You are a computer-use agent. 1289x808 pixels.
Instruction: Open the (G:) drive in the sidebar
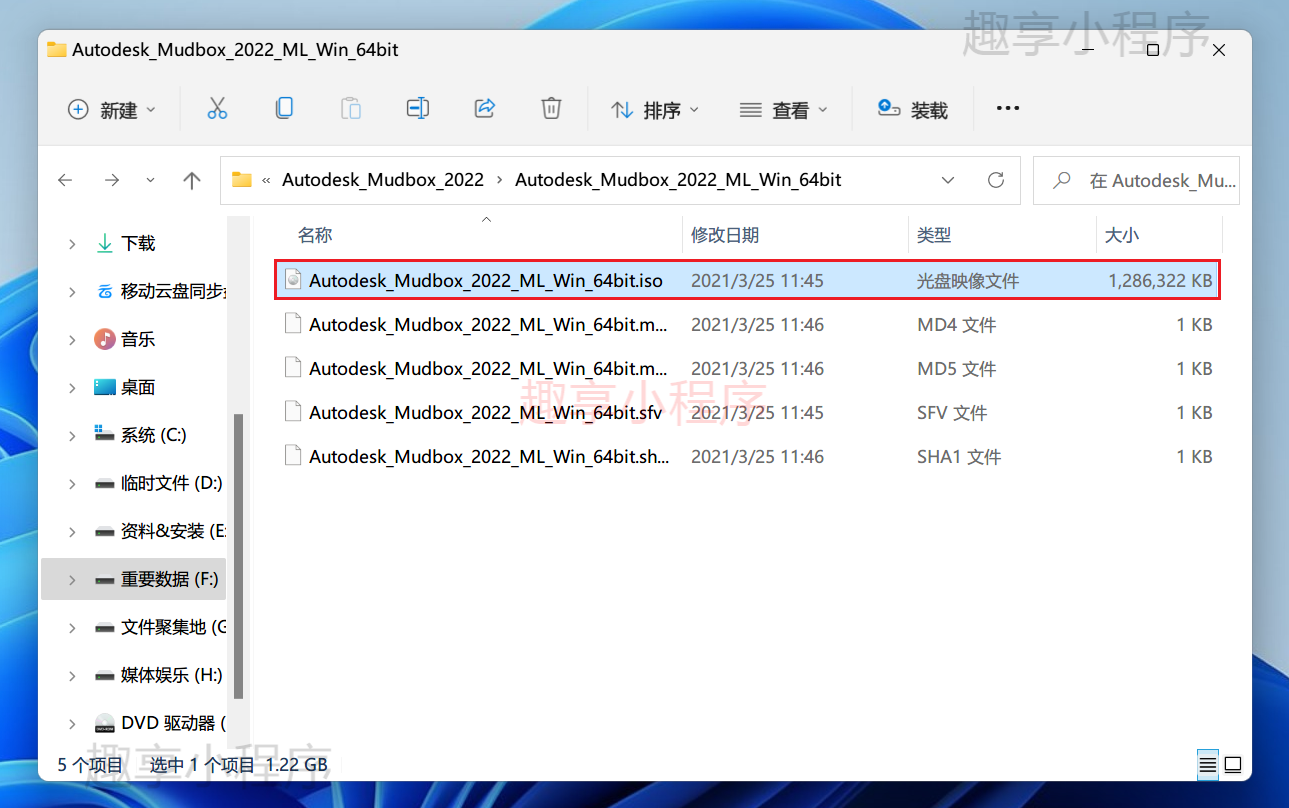tap(160, 627)
